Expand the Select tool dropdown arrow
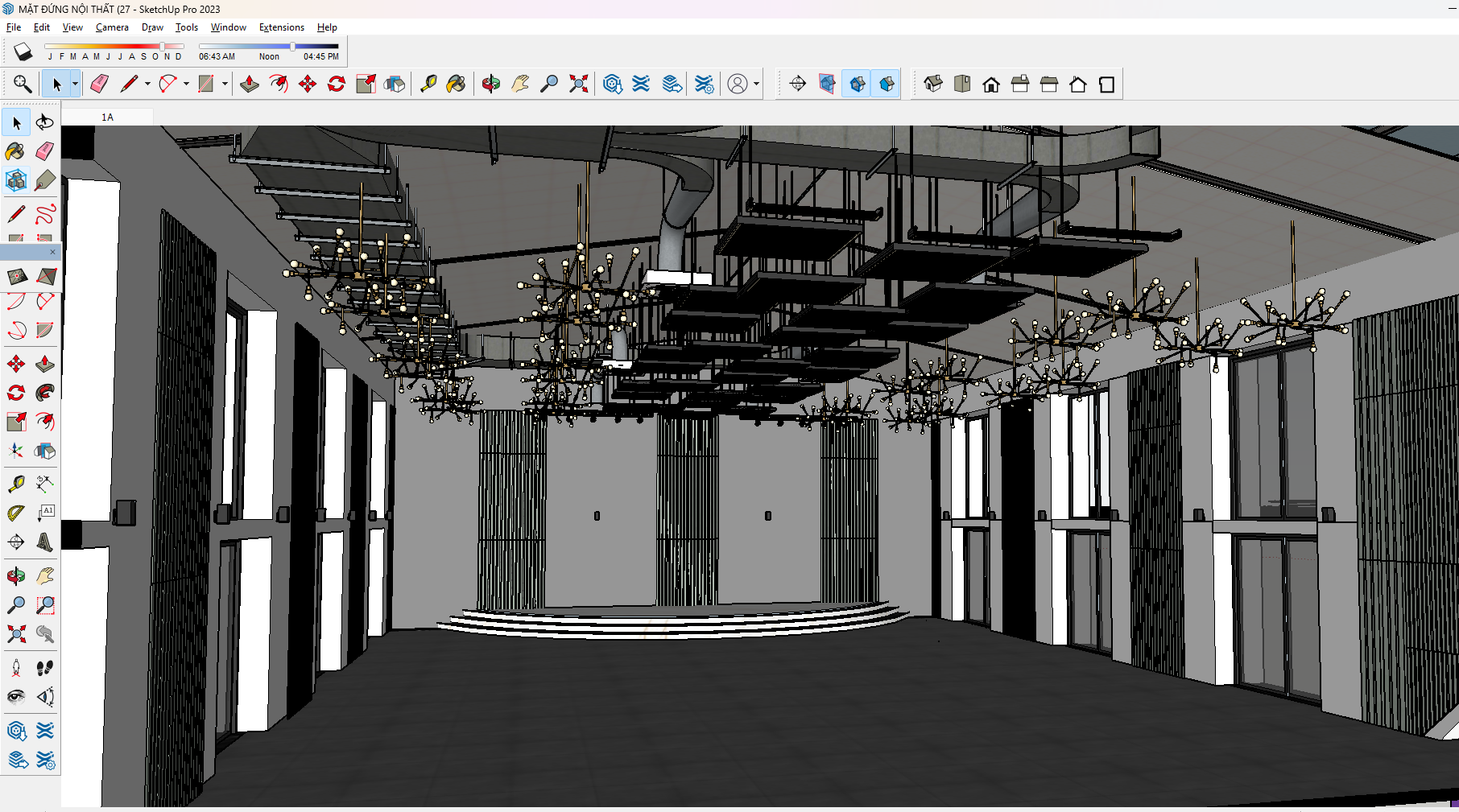Image resolution: width=1459 pixels, height=812 pixels. pos(75,84)
